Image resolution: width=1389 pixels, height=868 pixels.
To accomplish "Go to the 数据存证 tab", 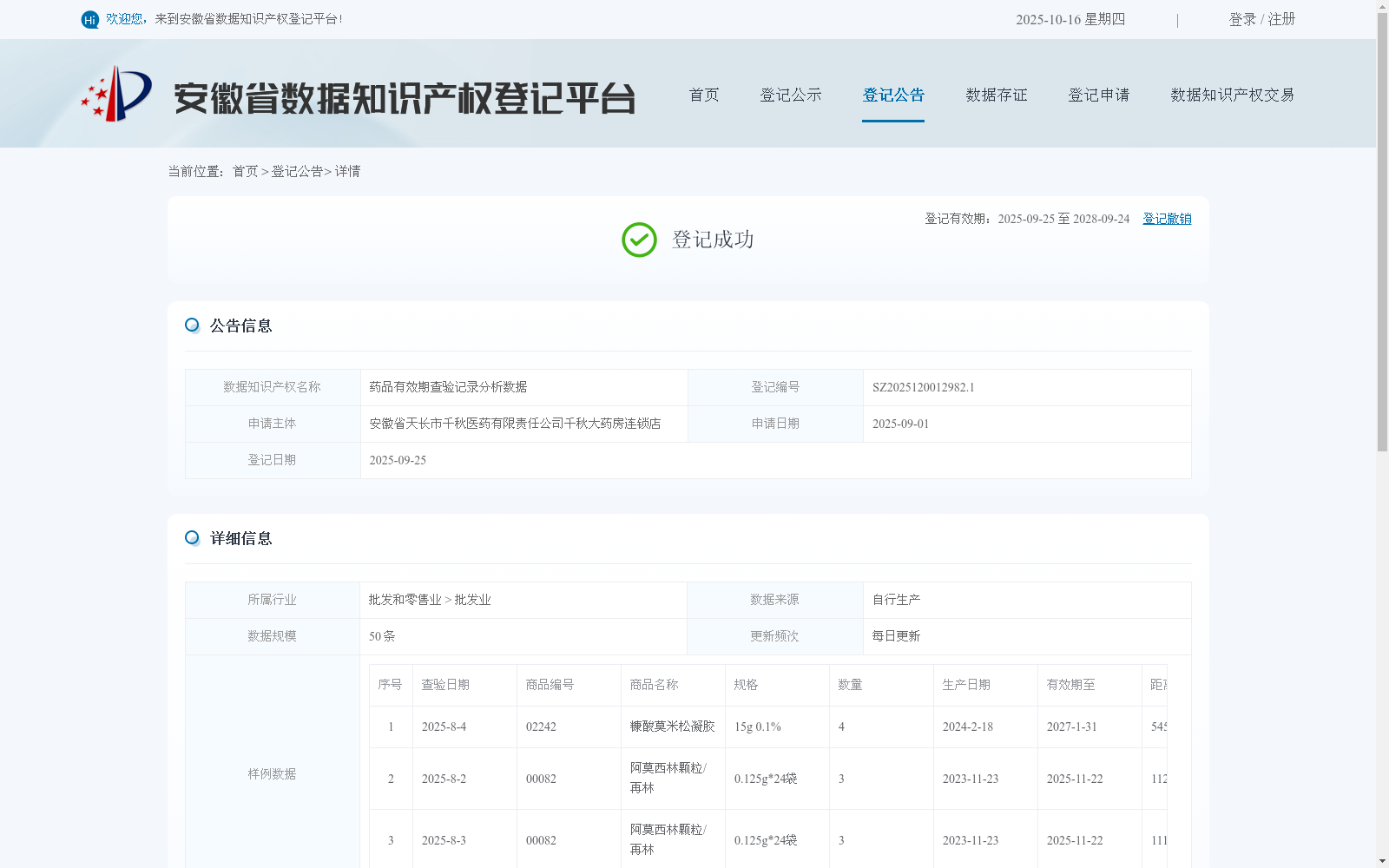I will click(x=997, y=95).
